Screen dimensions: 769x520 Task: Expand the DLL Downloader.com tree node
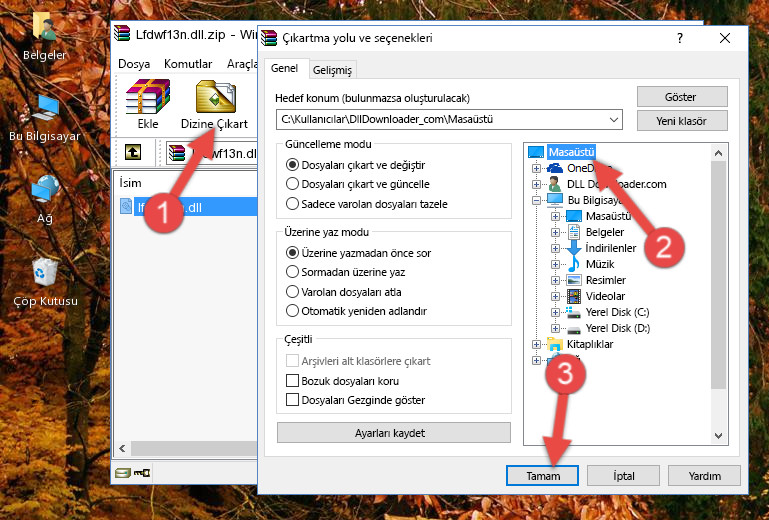coord(537,184)
